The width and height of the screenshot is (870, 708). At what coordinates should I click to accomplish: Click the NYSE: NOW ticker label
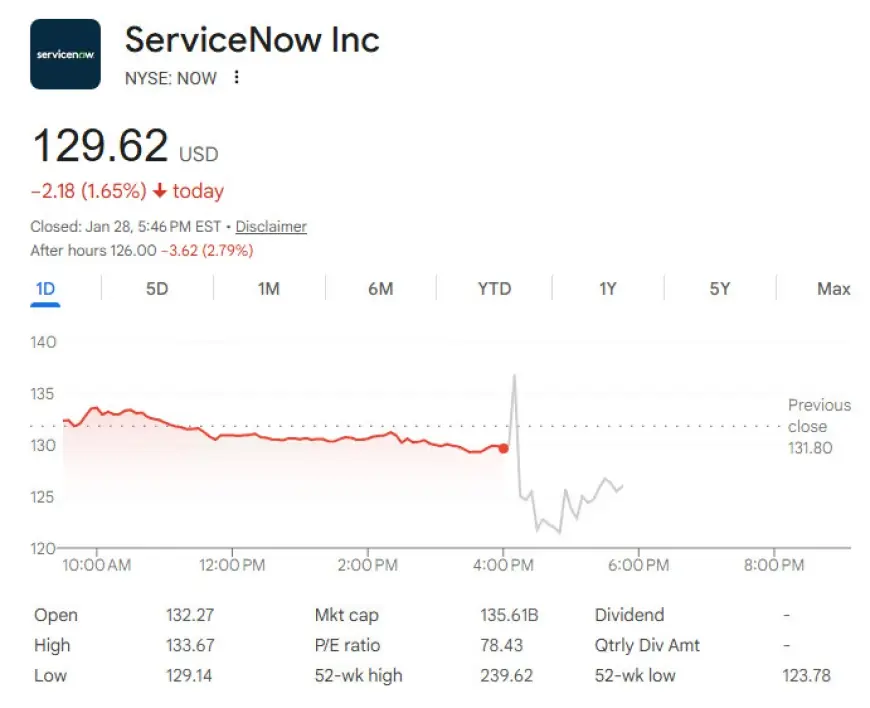170,78
